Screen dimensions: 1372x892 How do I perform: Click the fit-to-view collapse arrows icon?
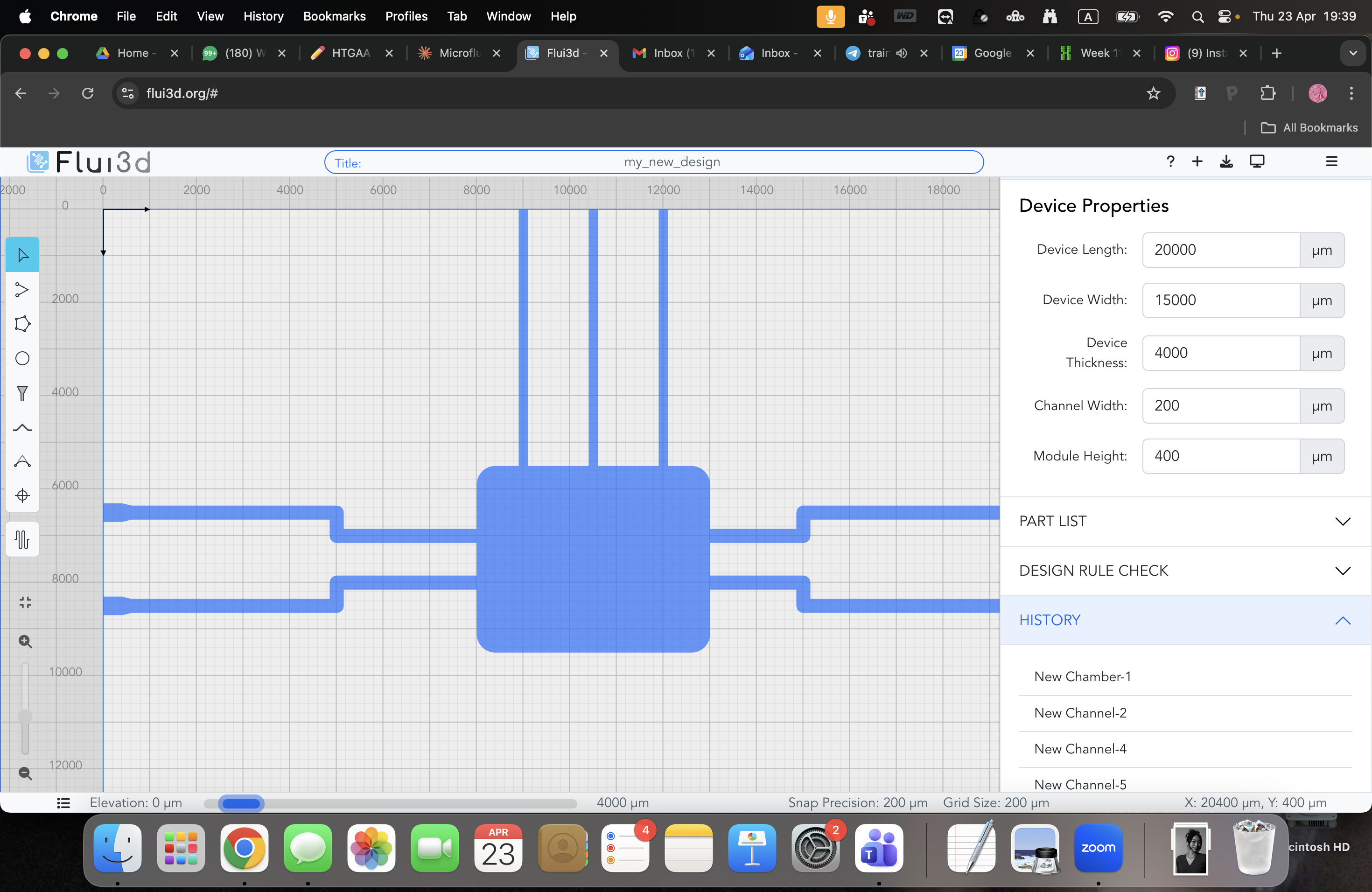pos(25,603)
